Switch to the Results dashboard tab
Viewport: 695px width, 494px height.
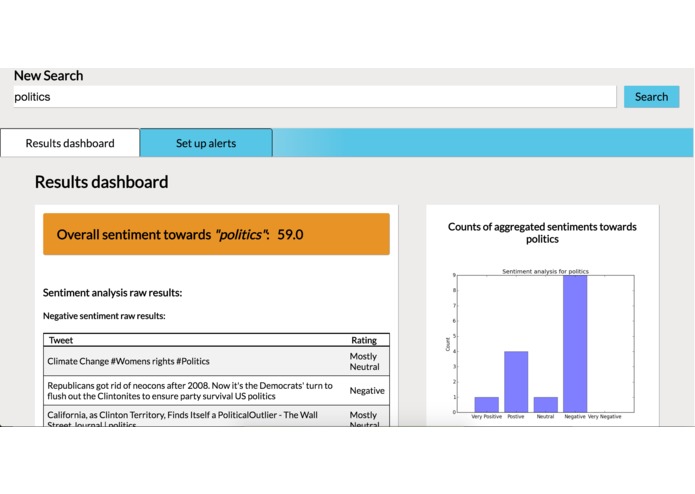click(70, 143)
